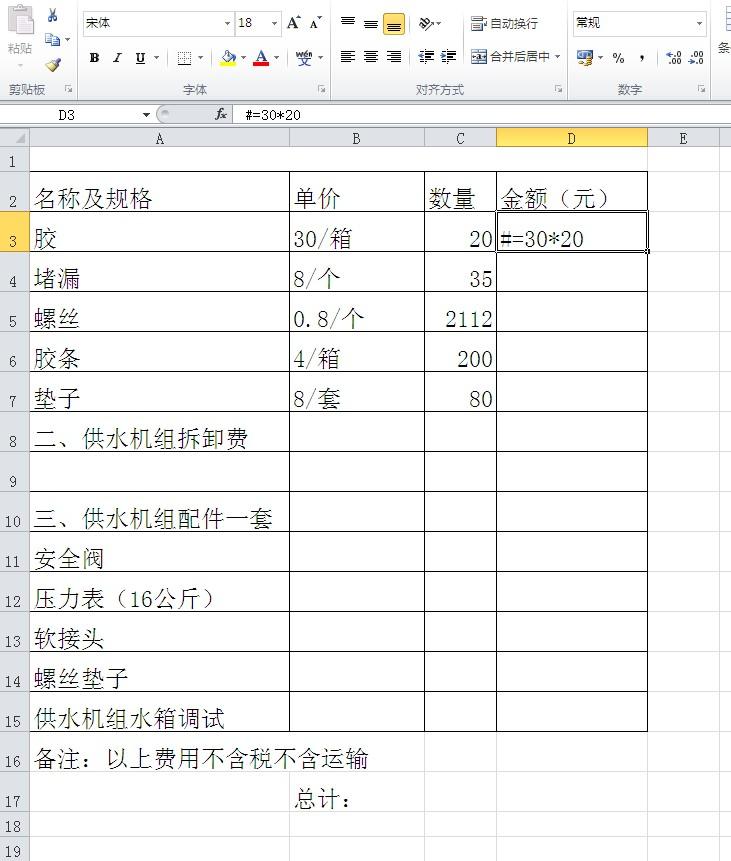
Task: Apply cell borders icon
Action: pos(185,58)
